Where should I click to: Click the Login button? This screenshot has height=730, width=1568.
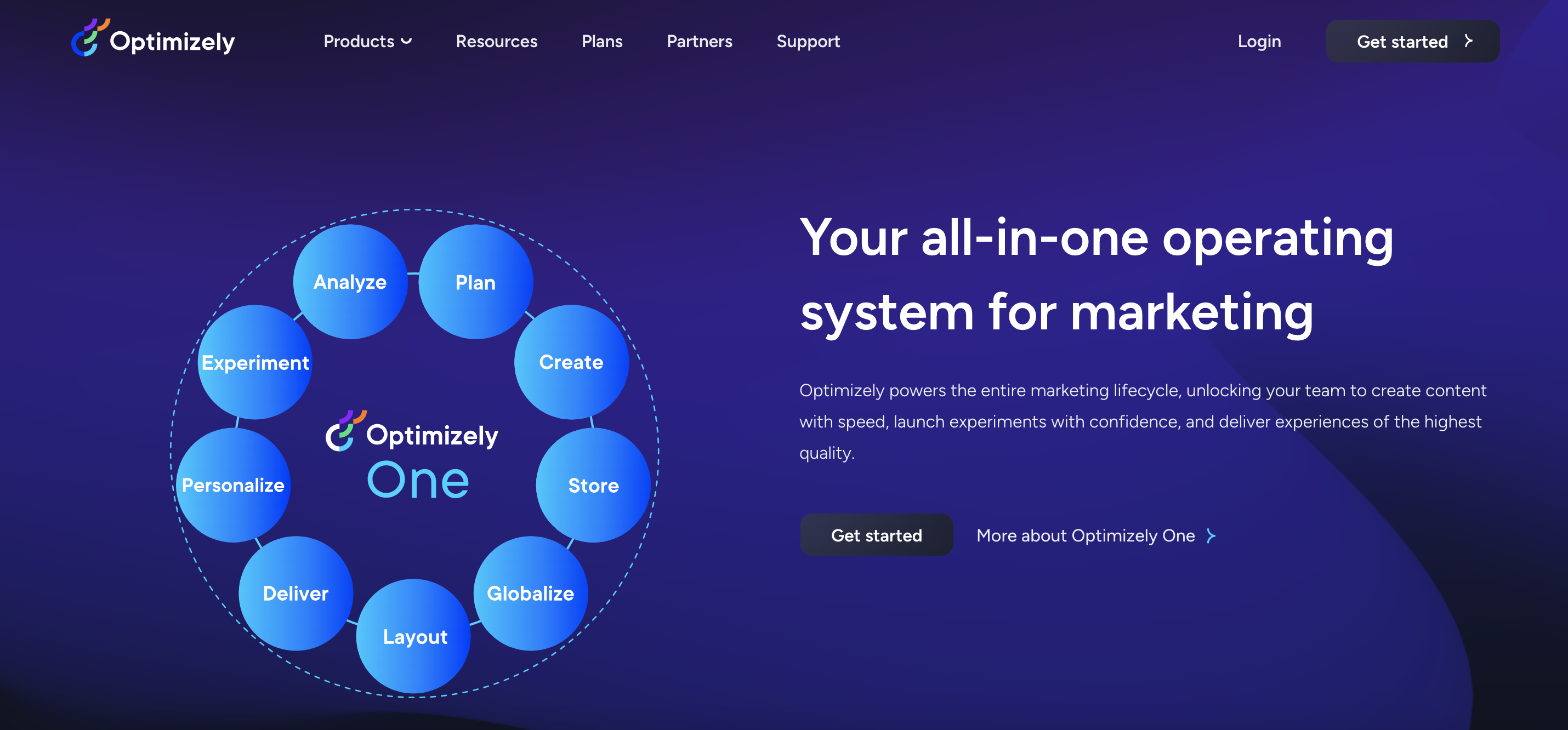(x=1259, y=41)
